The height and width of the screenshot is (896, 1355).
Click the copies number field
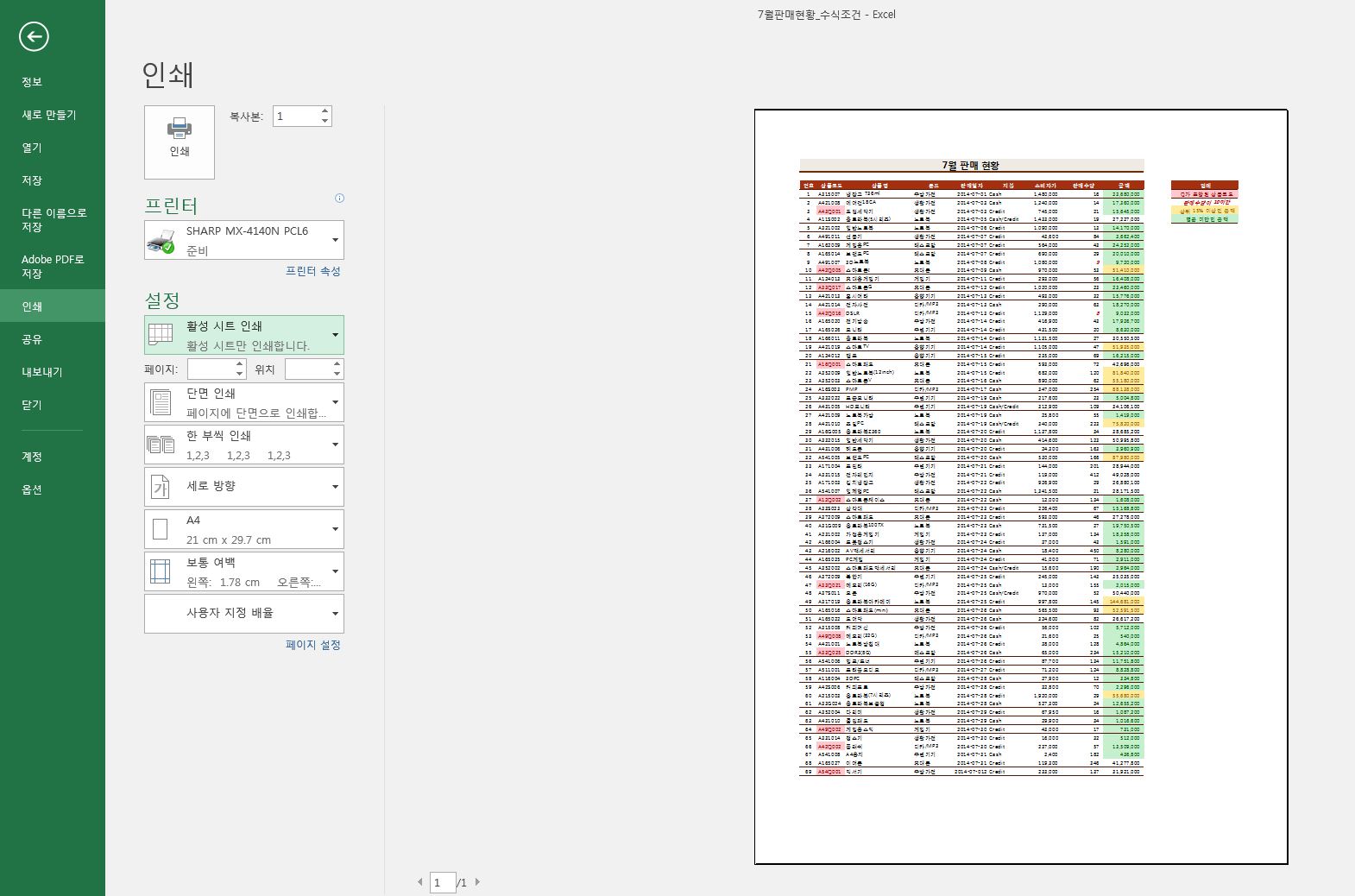(x=295, y=116)
